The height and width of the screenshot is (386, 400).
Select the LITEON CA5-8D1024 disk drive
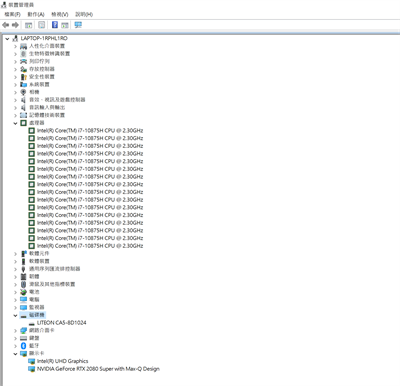[x=61, y=323]
